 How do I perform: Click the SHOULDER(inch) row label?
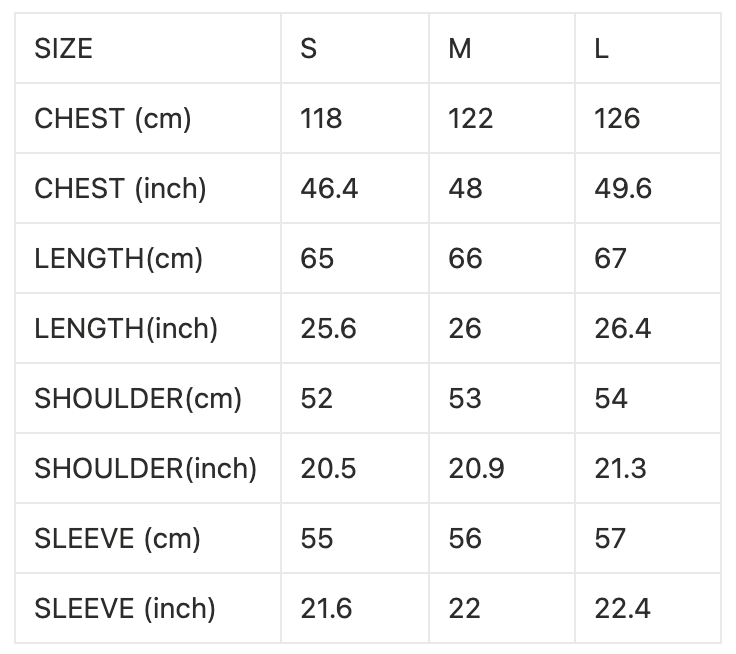coord(146,468)
